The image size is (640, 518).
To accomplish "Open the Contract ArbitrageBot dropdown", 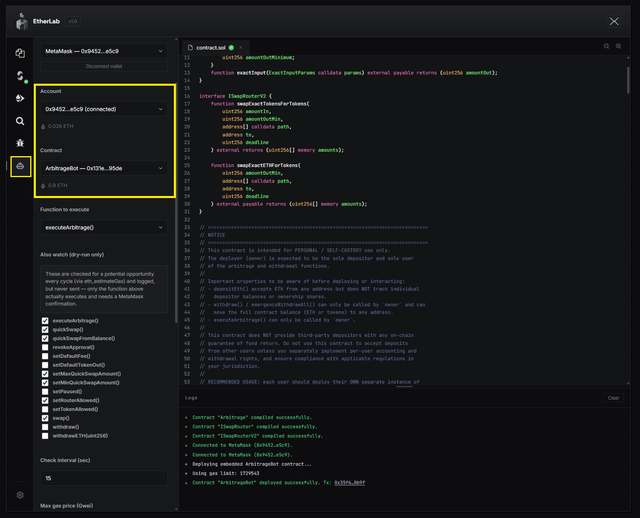I will (104, 168).
